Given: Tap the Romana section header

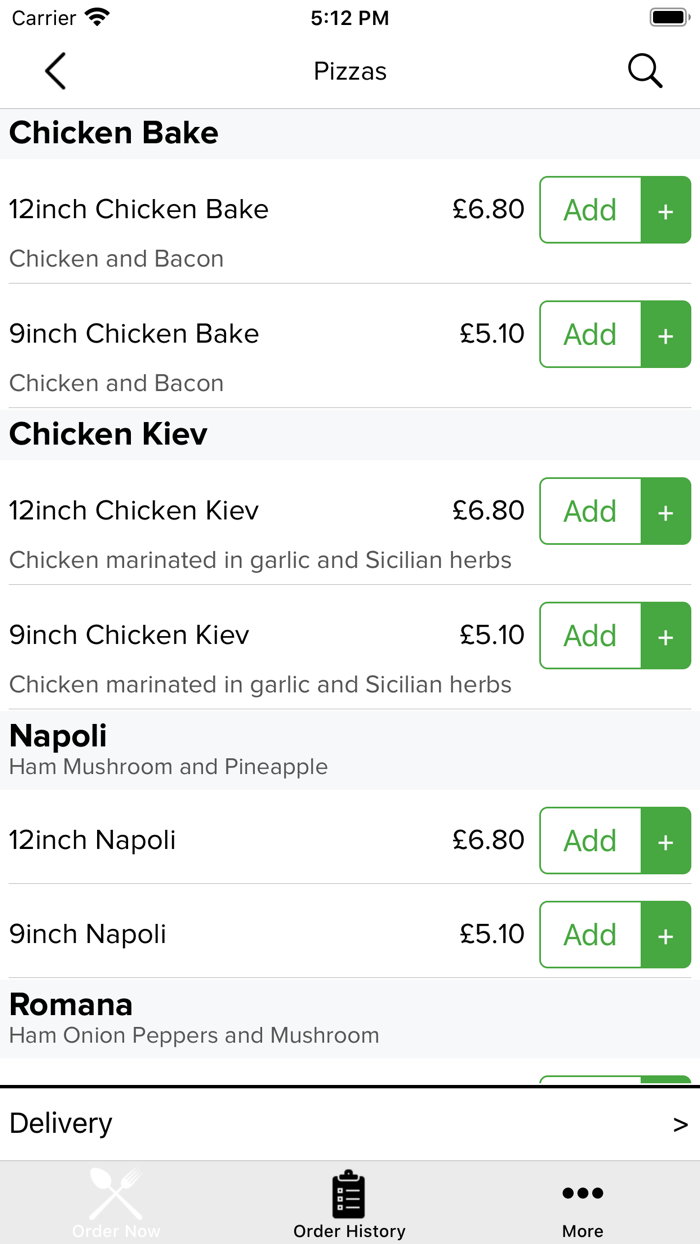Looking at the screenshot, I should click(71, 1005).
